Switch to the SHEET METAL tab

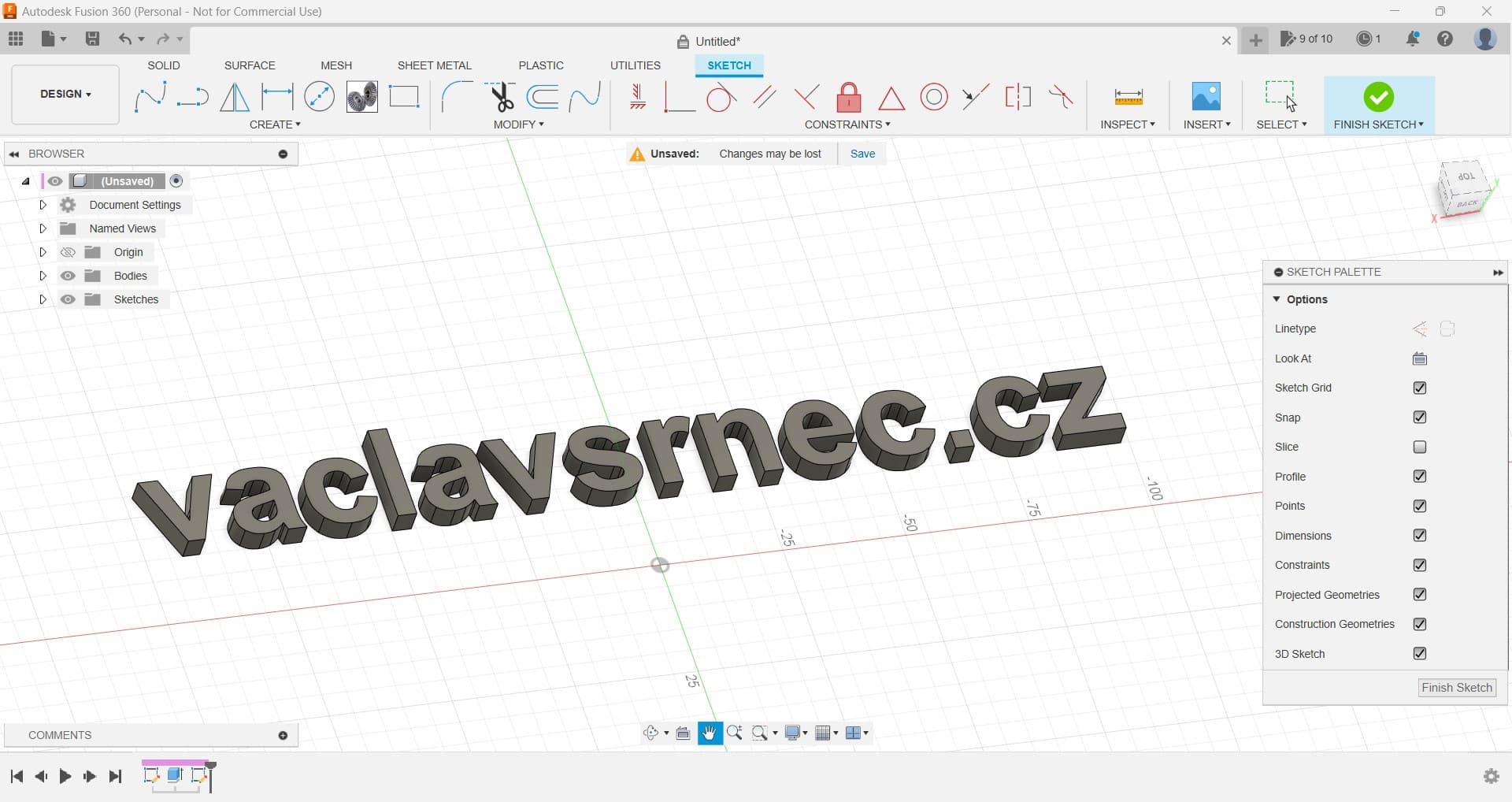pos(434,65)
